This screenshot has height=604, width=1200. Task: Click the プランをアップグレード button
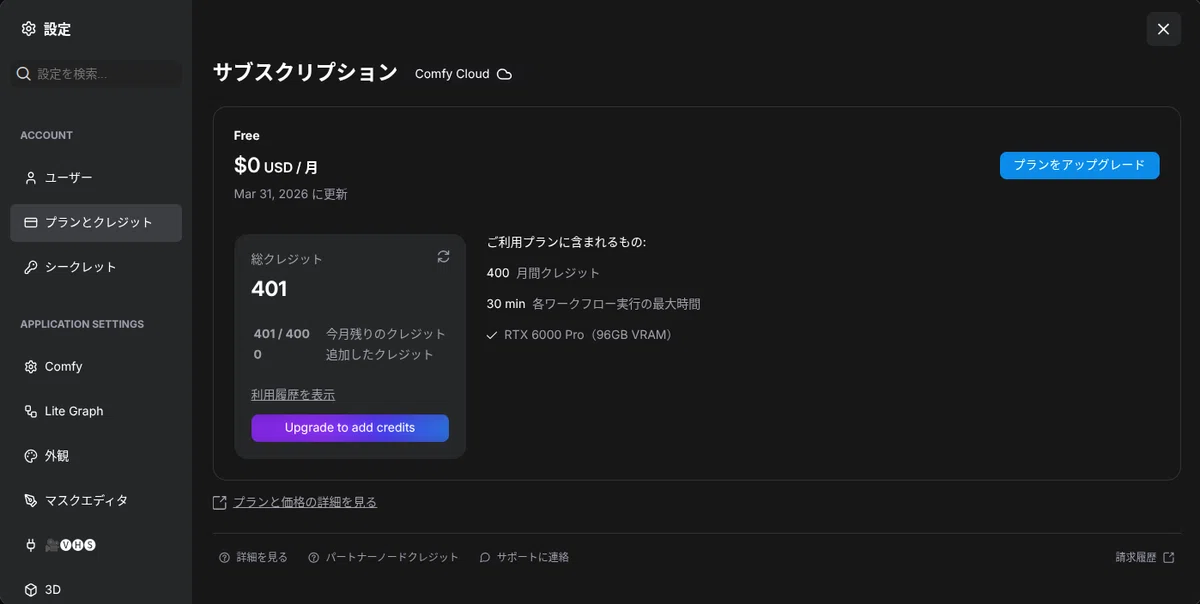click(1079, 165)
